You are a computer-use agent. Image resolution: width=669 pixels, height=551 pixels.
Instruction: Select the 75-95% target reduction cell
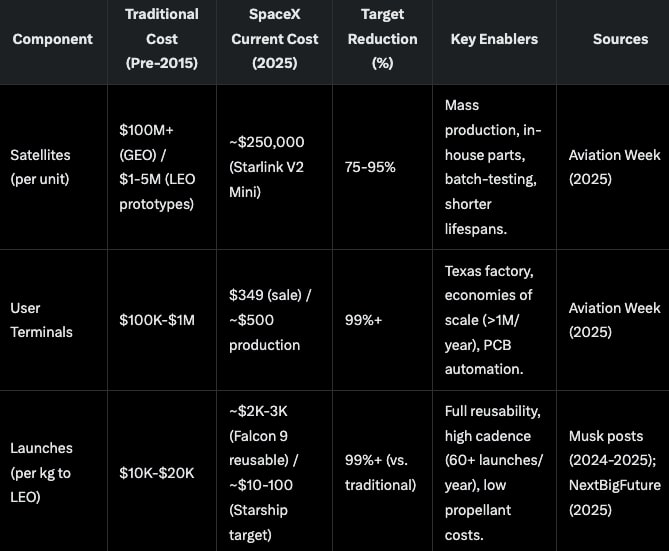pyautogui.click(x=368, y=167)
